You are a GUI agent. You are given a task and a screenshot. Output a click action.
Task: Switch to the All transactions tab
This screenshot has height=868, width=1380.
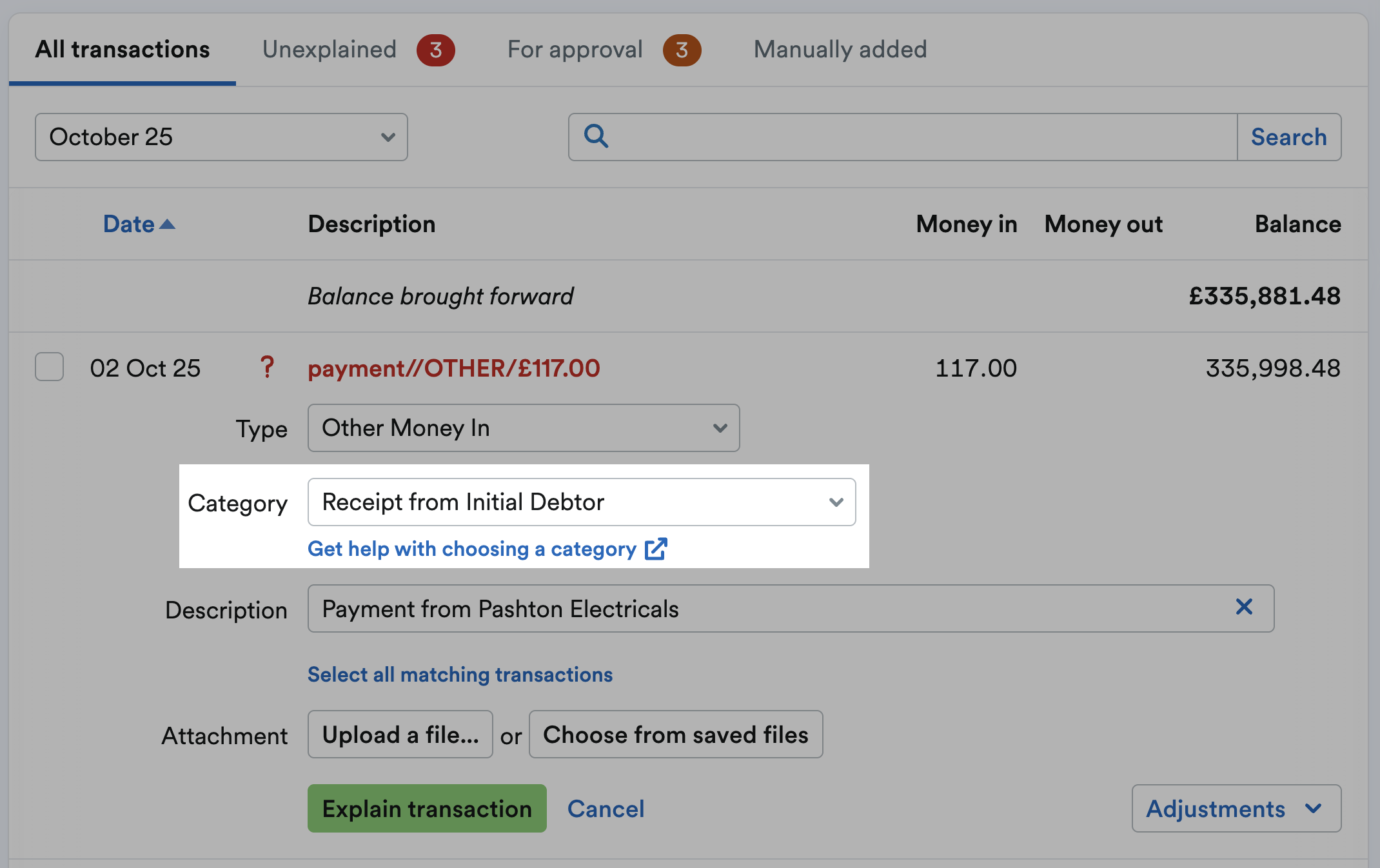[x=123, y=50]
